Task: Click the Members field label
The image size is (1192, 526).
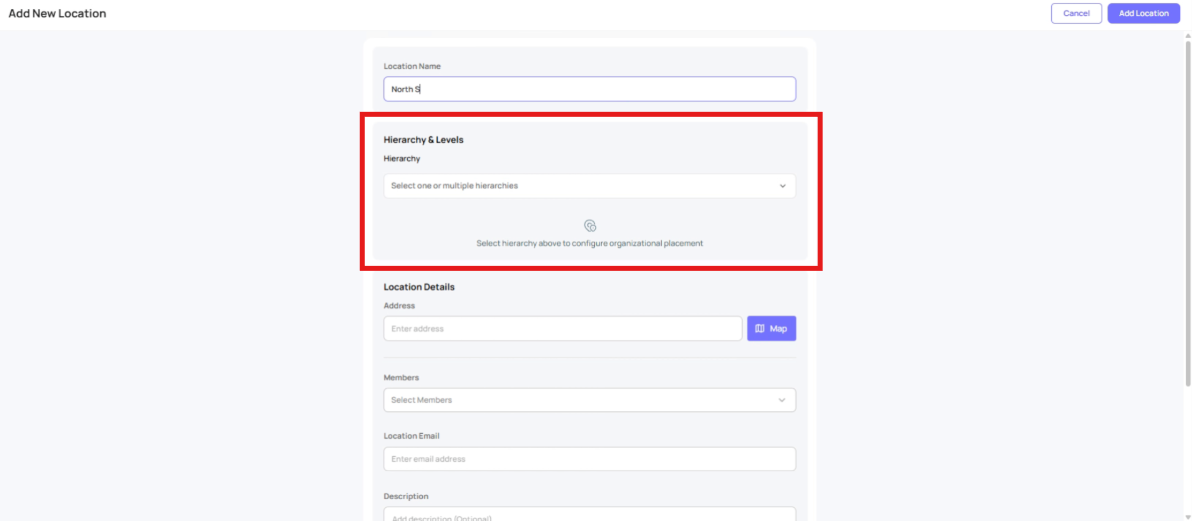Action: click(401, 378)
